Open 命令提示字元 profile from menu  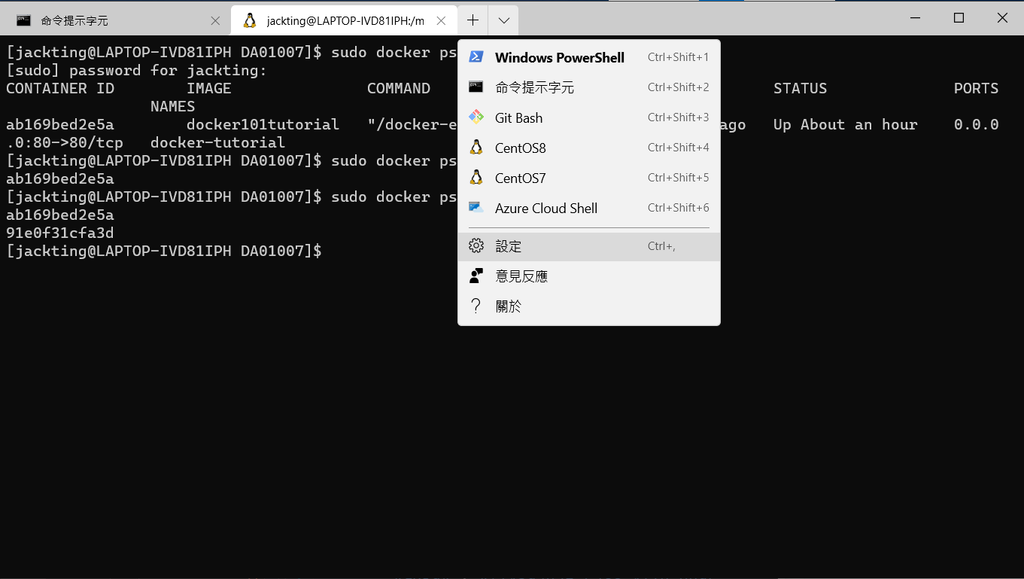589,87
